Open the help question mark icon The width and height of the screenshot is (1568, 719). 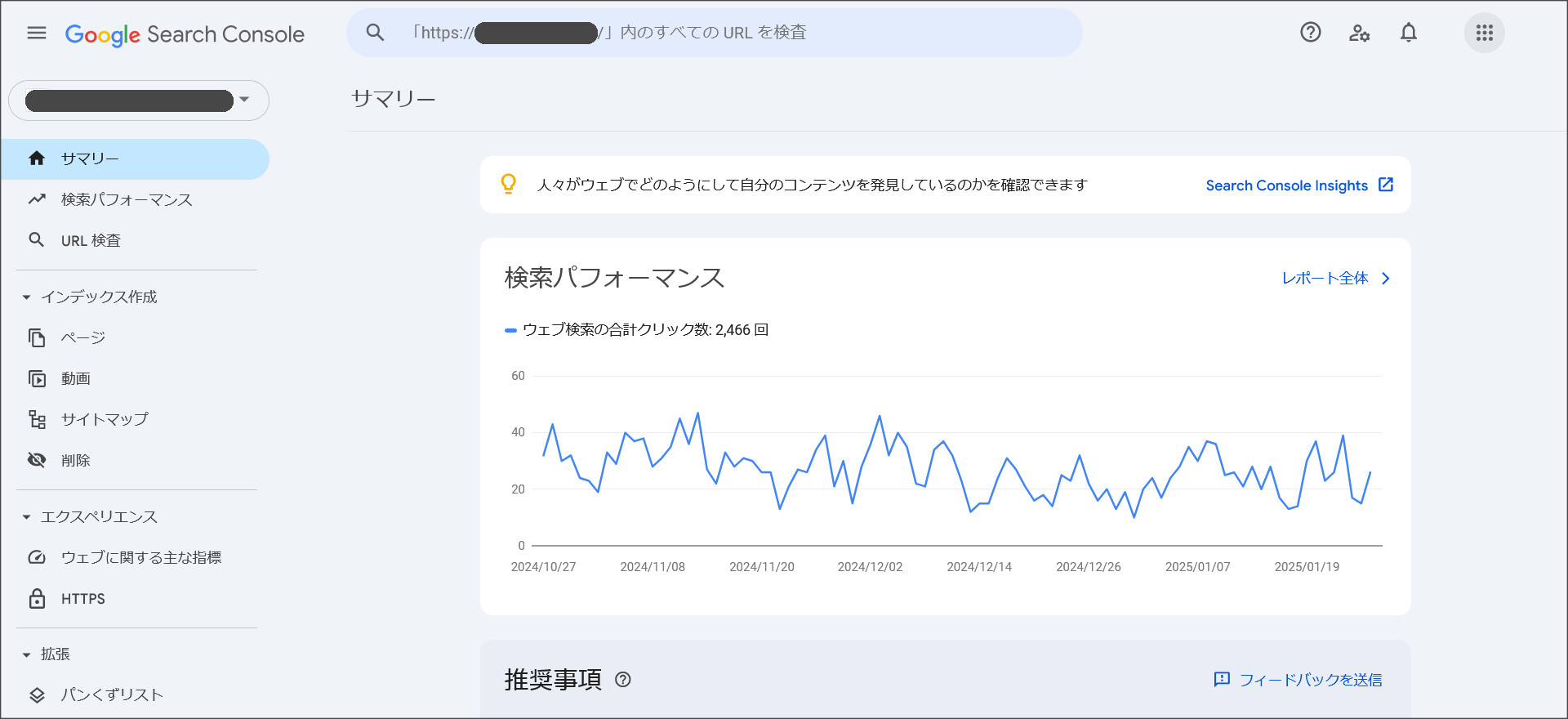point(1311,33)
